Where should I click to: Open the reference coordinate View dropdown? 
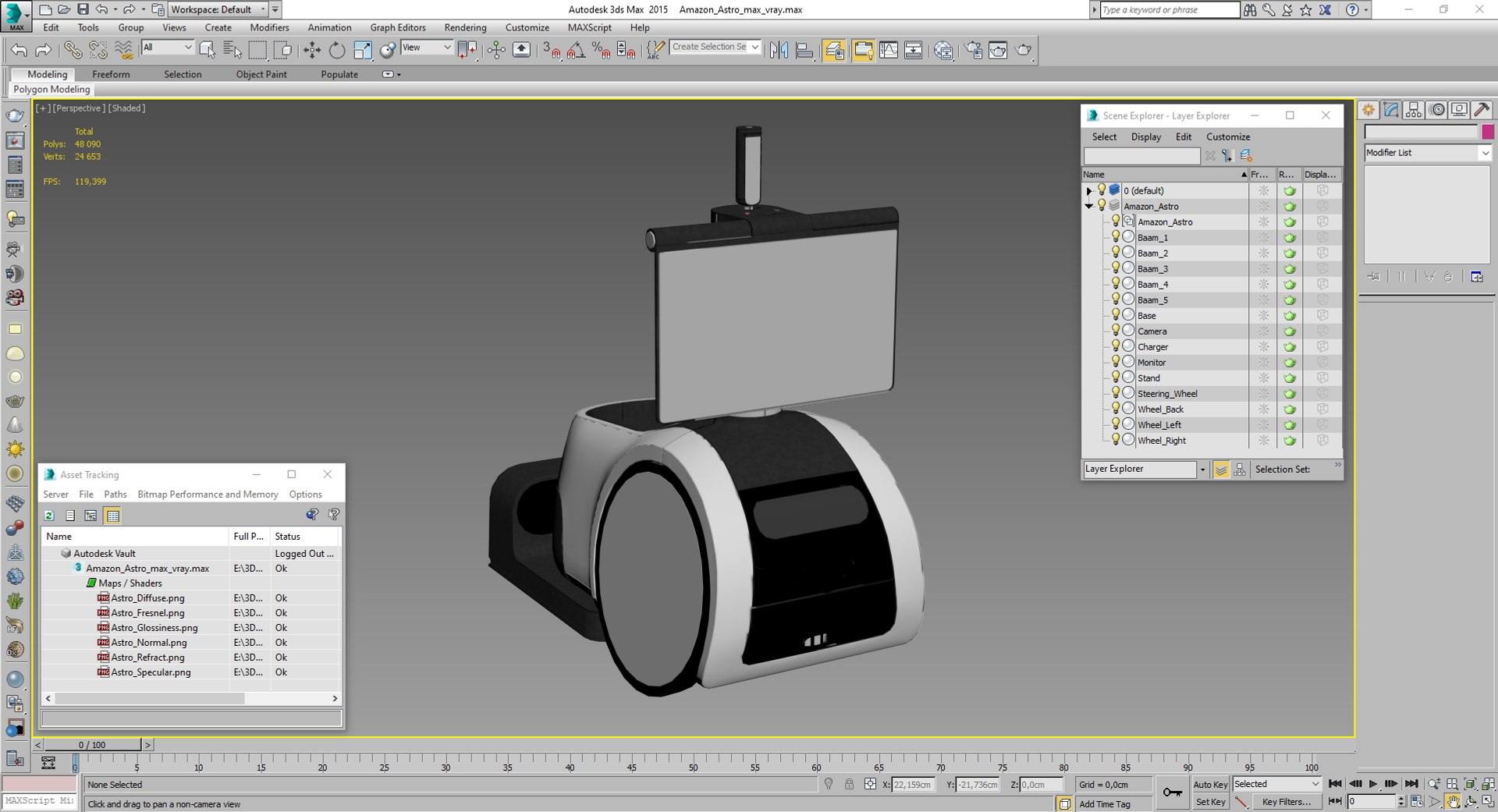pos(427,48)
